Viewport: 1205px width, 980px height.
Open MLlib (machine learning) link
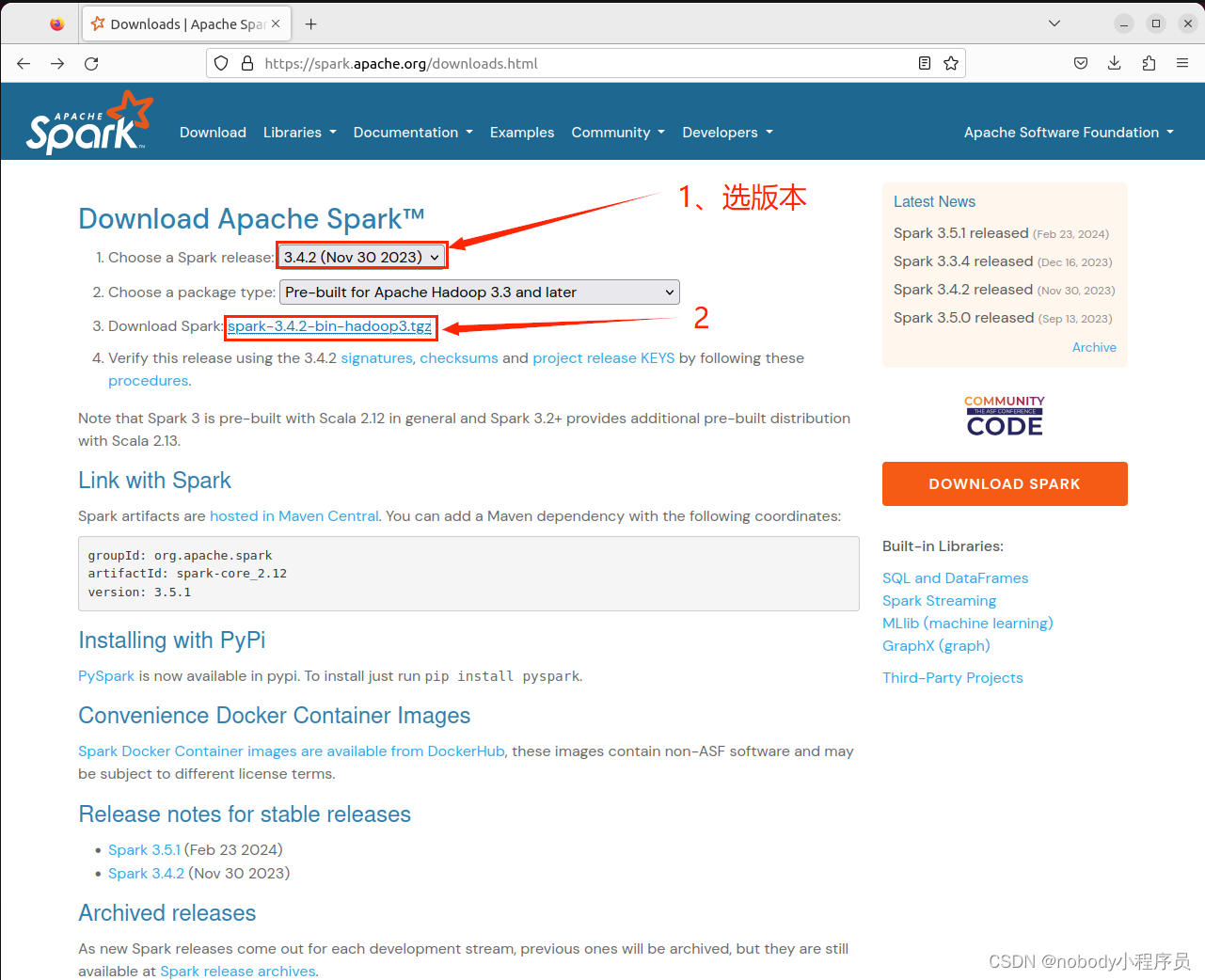click(967, 624)
